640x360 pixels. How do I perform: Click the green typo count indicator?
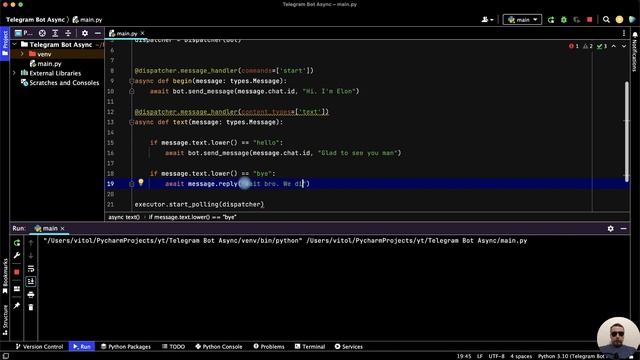pos(602,46)
